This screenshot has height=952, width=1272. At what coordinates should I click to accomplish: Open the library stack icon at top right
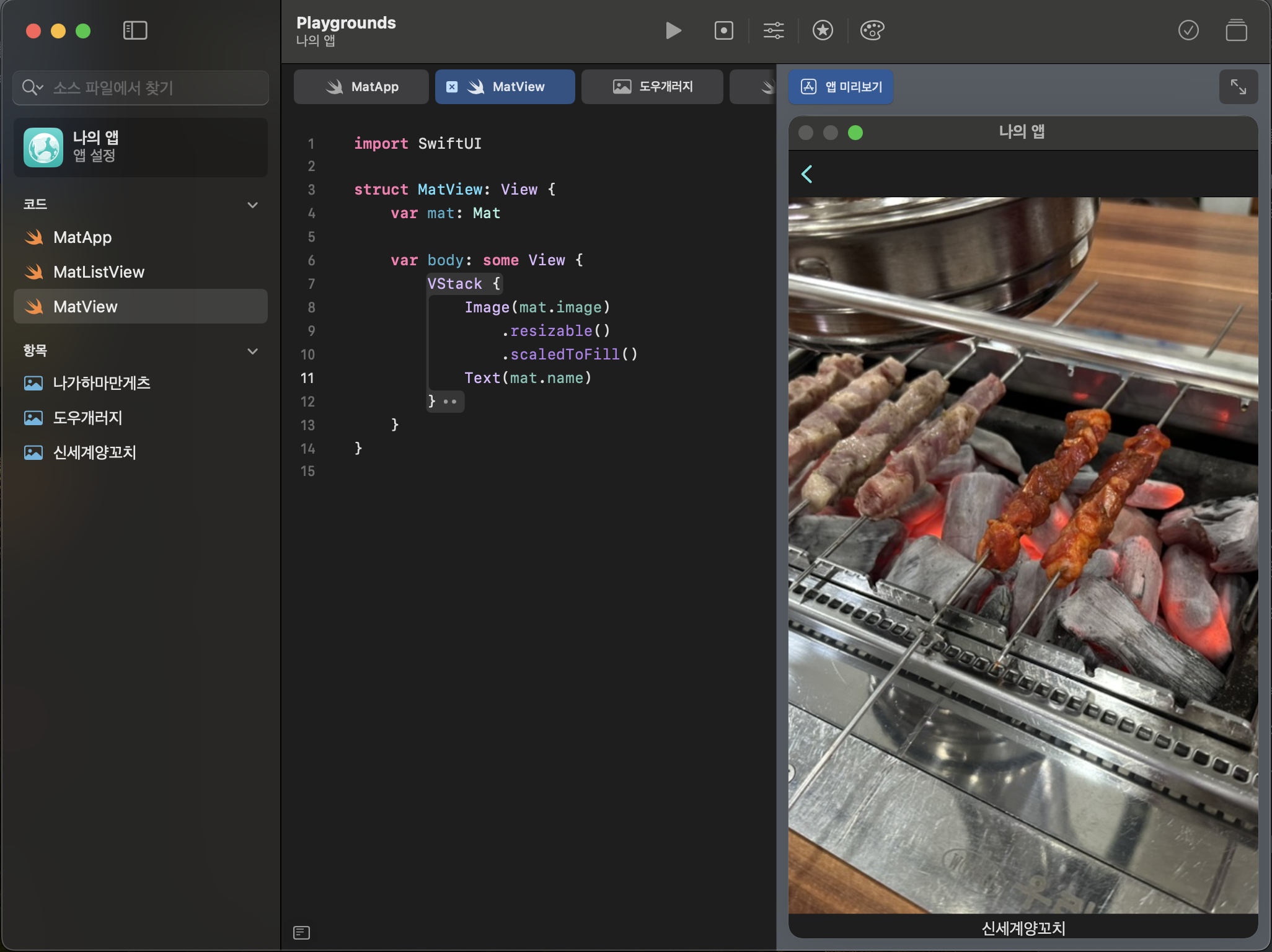pos(1236,30)
